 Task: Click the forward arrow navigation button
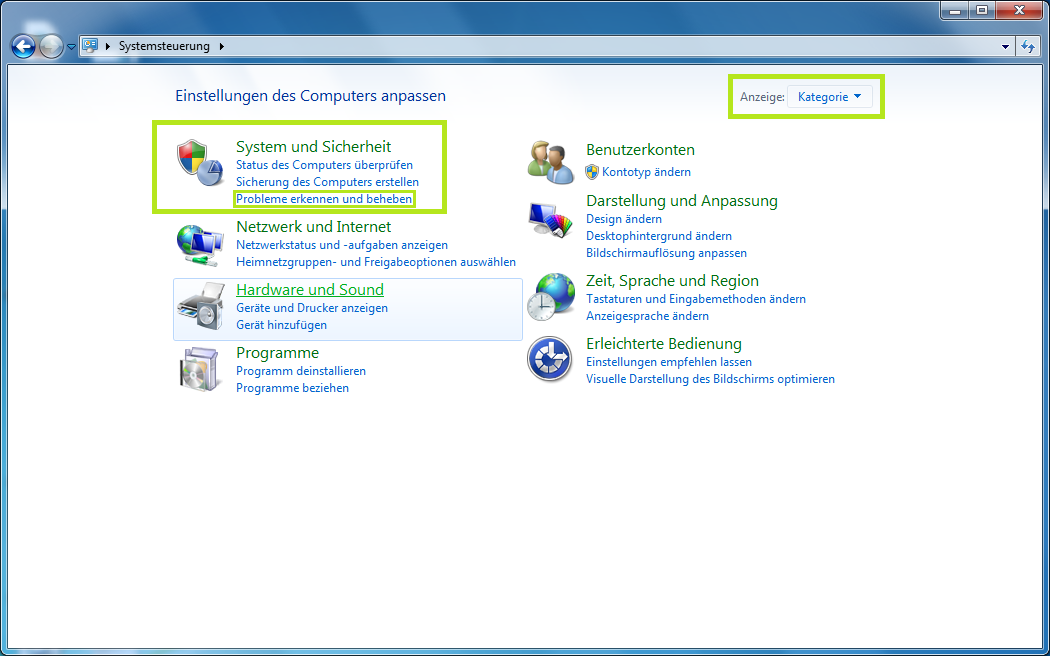click(51, 47)
